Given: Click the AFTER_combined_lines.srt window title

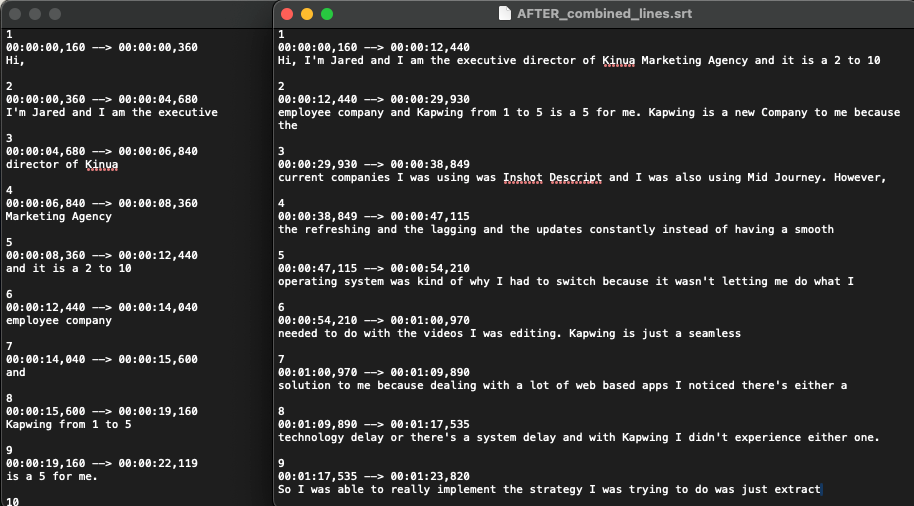Looking at the screenshot, I should (x=604, y=13).
